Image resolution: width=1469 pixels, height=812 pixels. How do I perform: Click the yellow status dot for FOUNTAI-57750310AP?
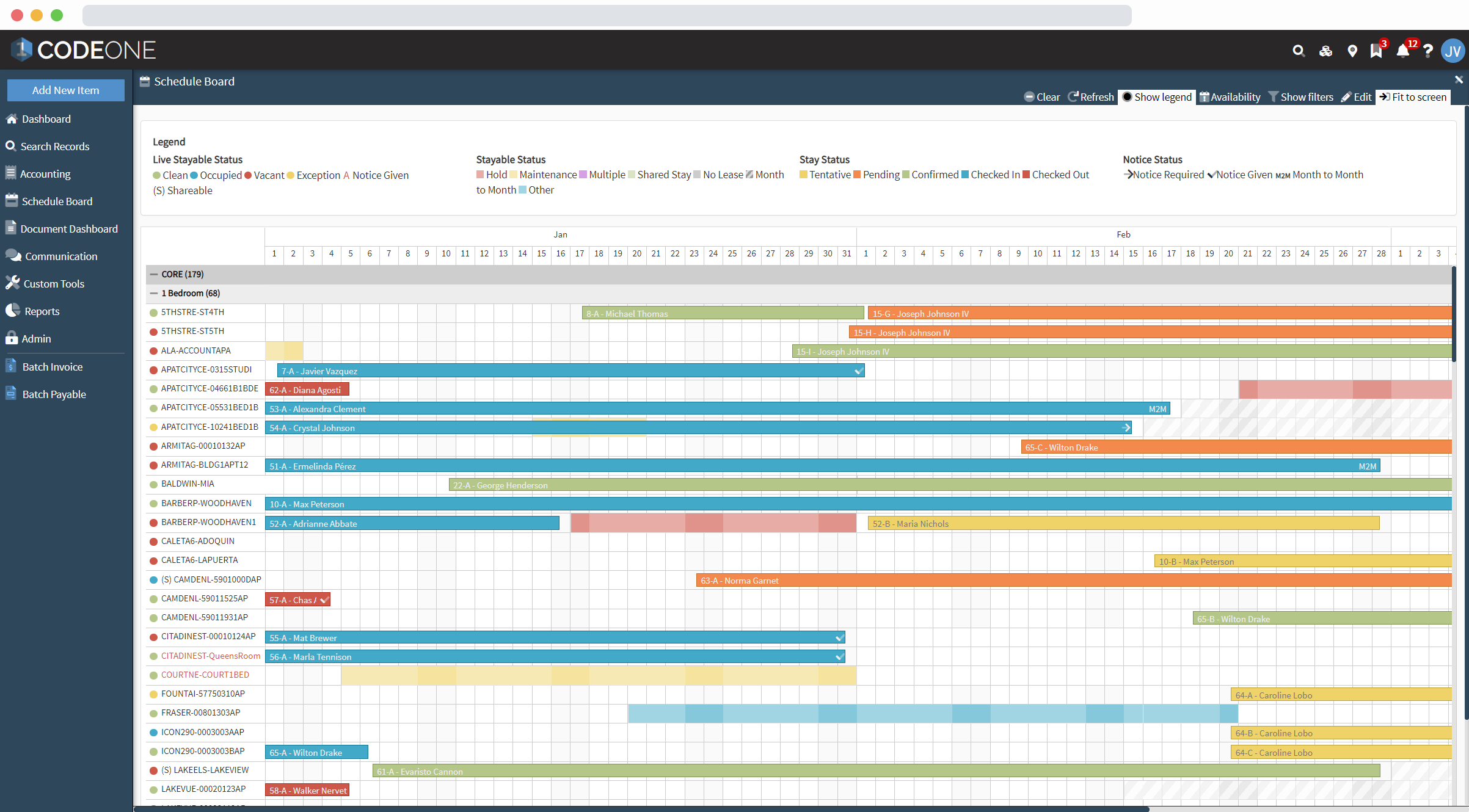[153, 695]
